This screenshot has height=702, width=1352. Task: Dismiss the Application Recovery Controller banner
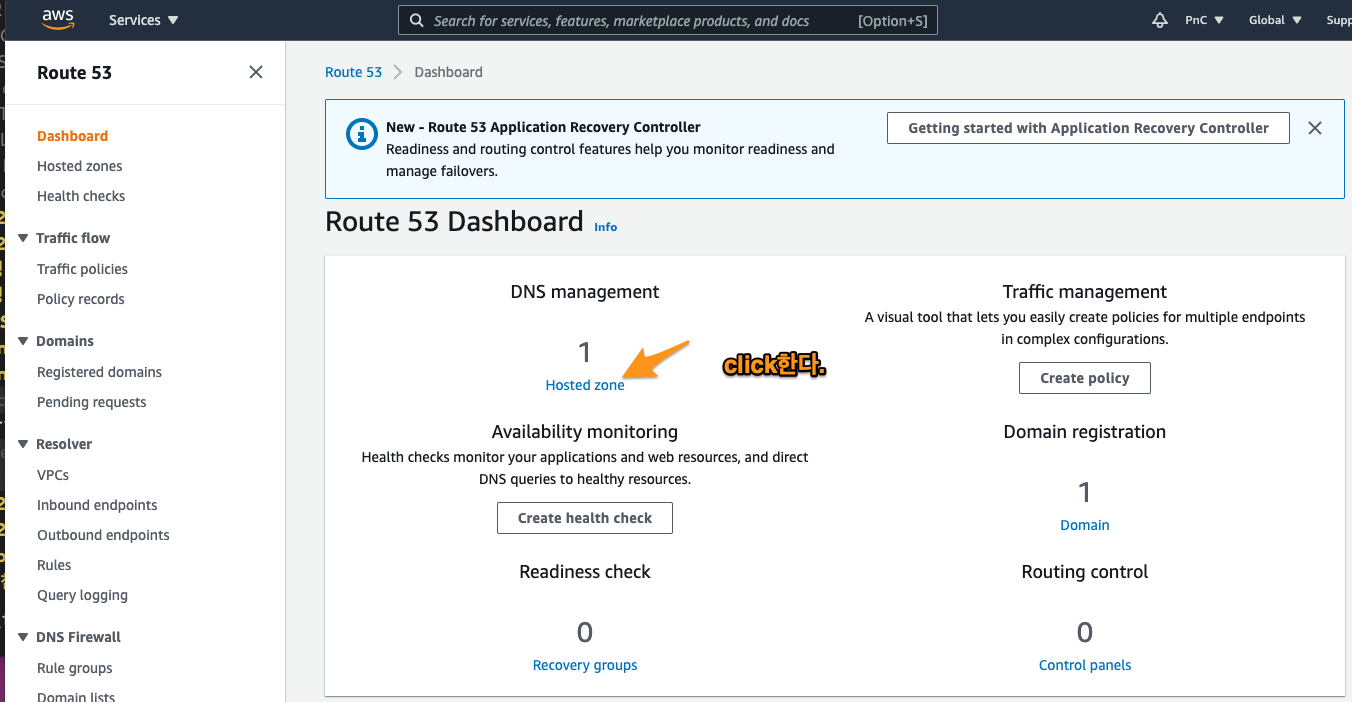click(1315, 128)
